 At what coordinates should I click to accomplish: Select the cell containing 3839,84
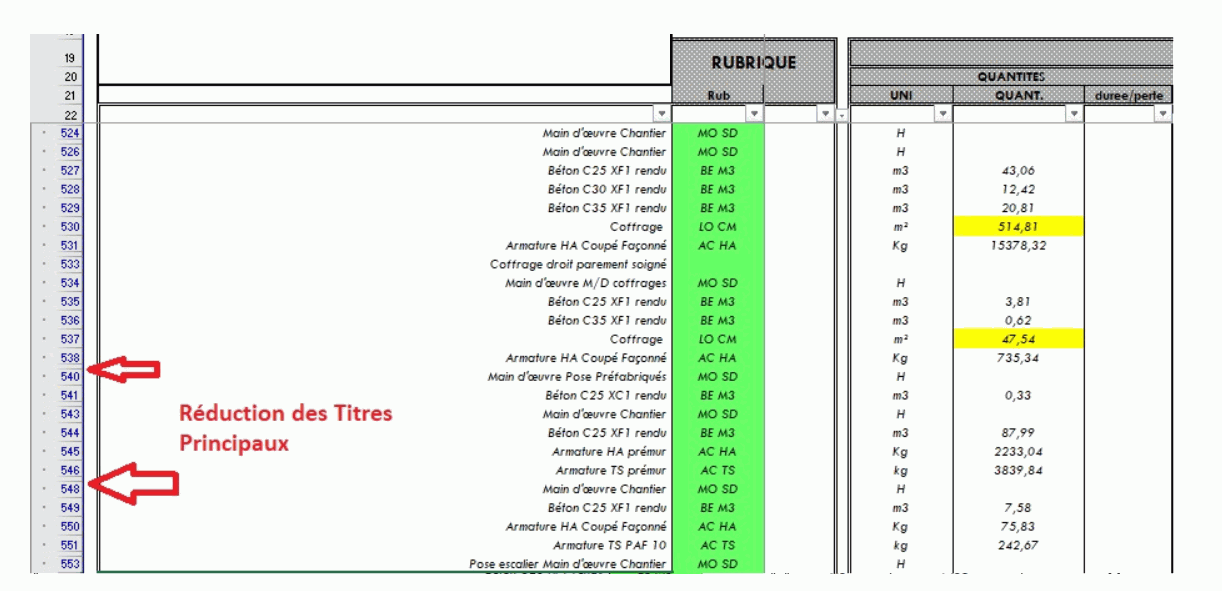click(1018, 470)
